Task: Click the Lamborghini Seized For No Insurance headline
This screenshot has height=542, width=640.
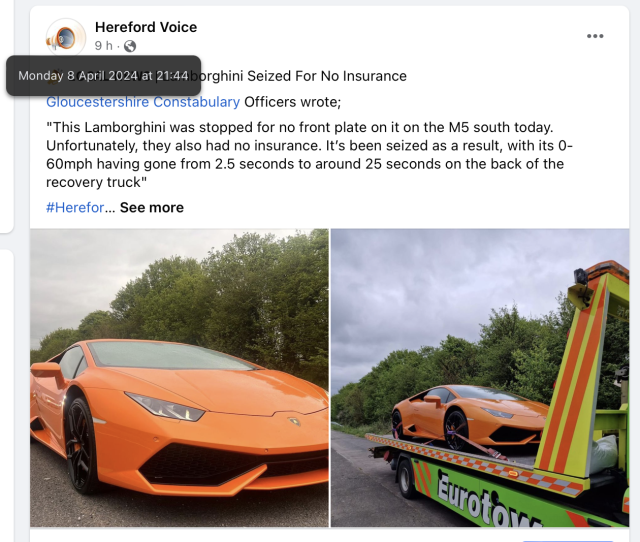Action: pos(304,76)
